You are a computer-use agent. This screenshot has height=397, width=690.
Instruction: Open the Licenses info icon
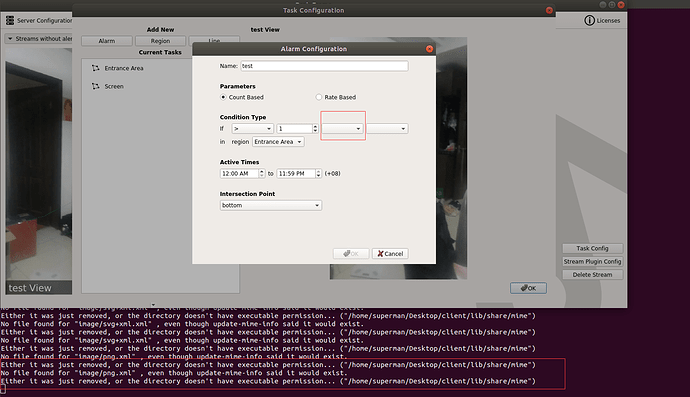pyautogui.click(x=589, y=20)
